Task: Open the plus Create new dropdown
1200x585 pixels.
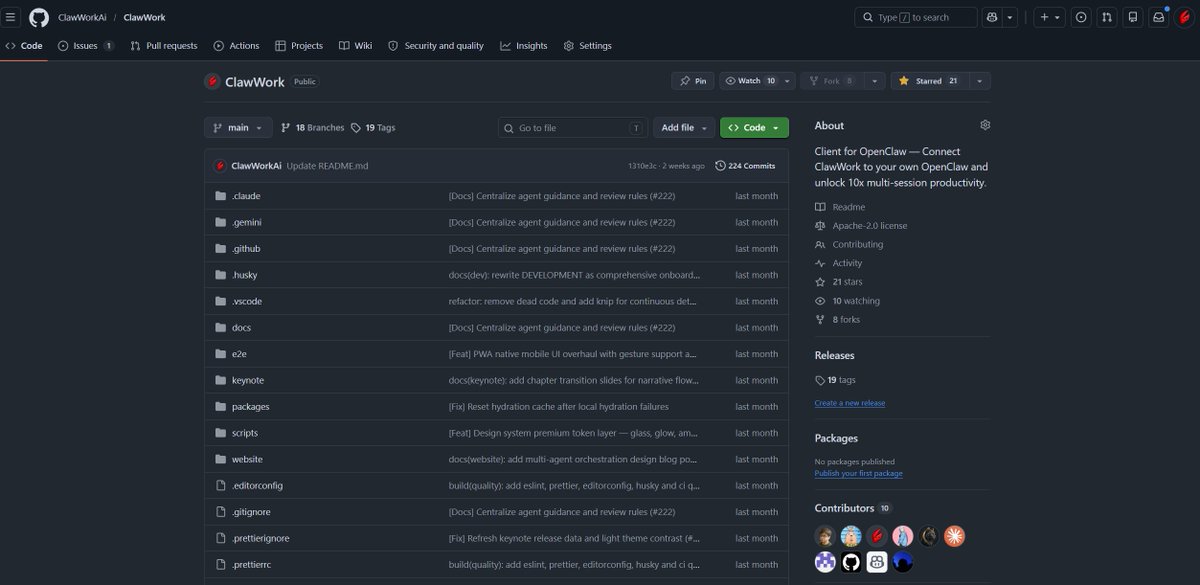Action: point(1049,17)
